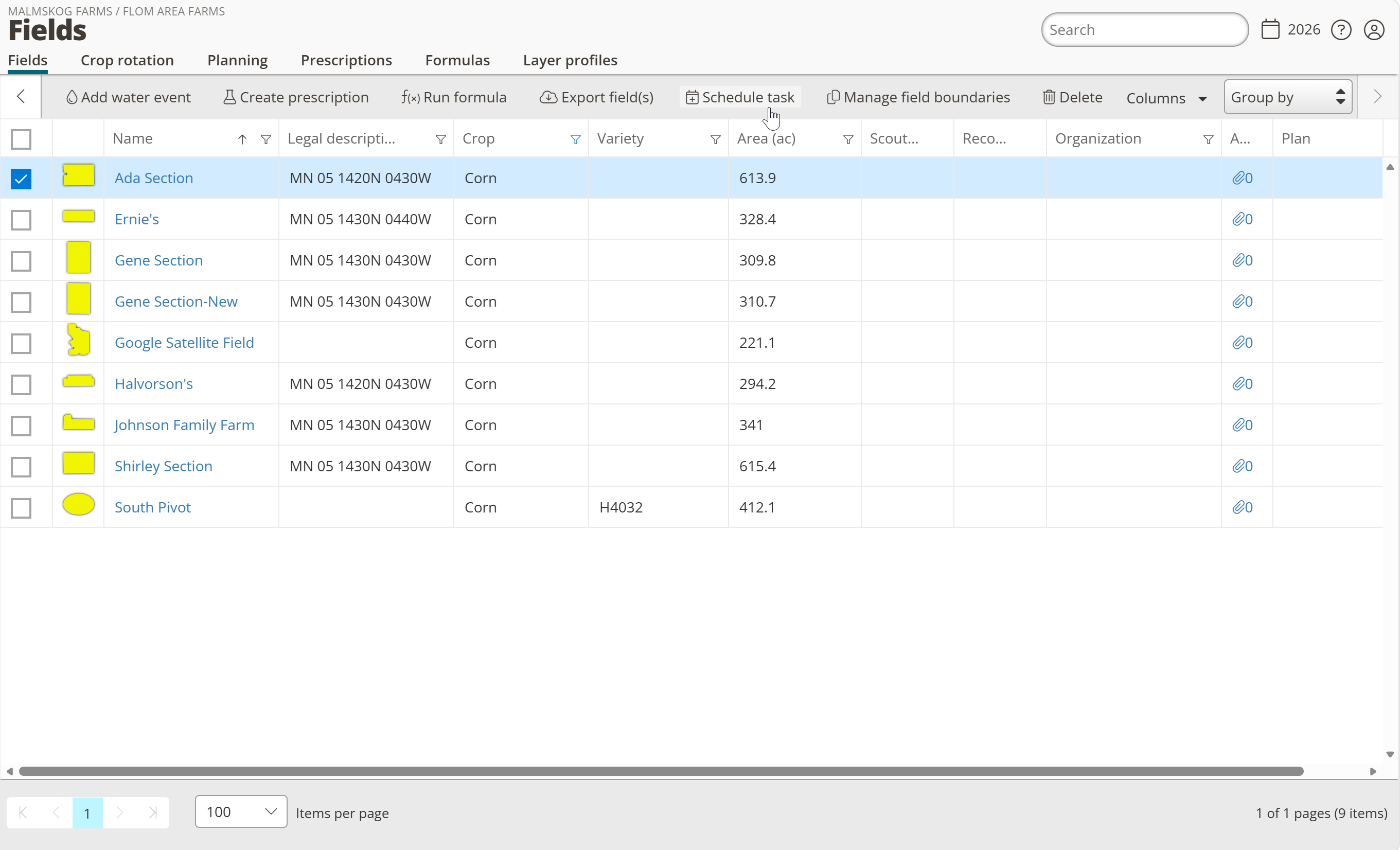Click Add water event button
The width and height of the screenshot is (1400, 850).
(x=129, y=97)
